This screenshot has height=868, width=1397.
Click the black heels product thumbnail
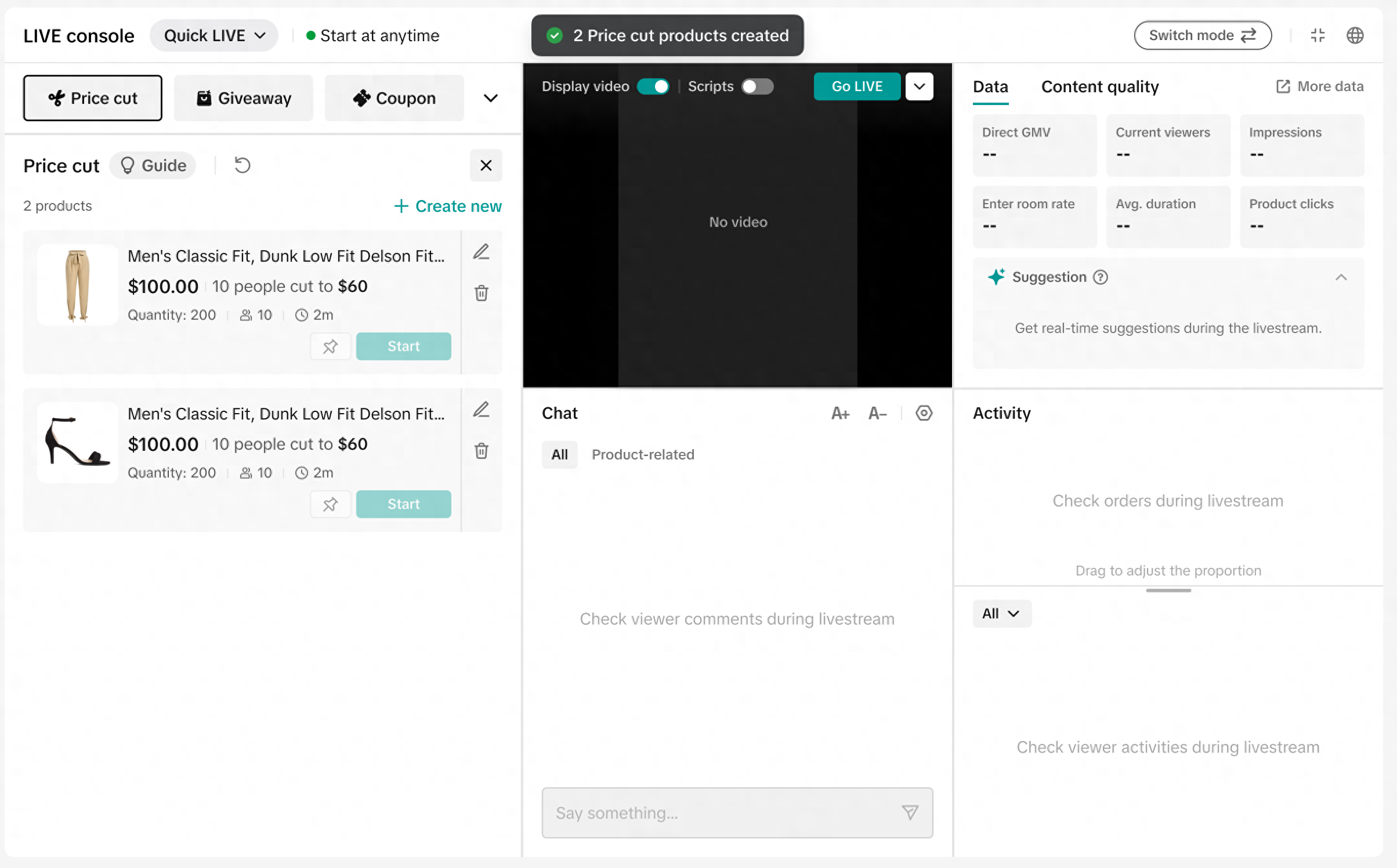coord(77,443)
